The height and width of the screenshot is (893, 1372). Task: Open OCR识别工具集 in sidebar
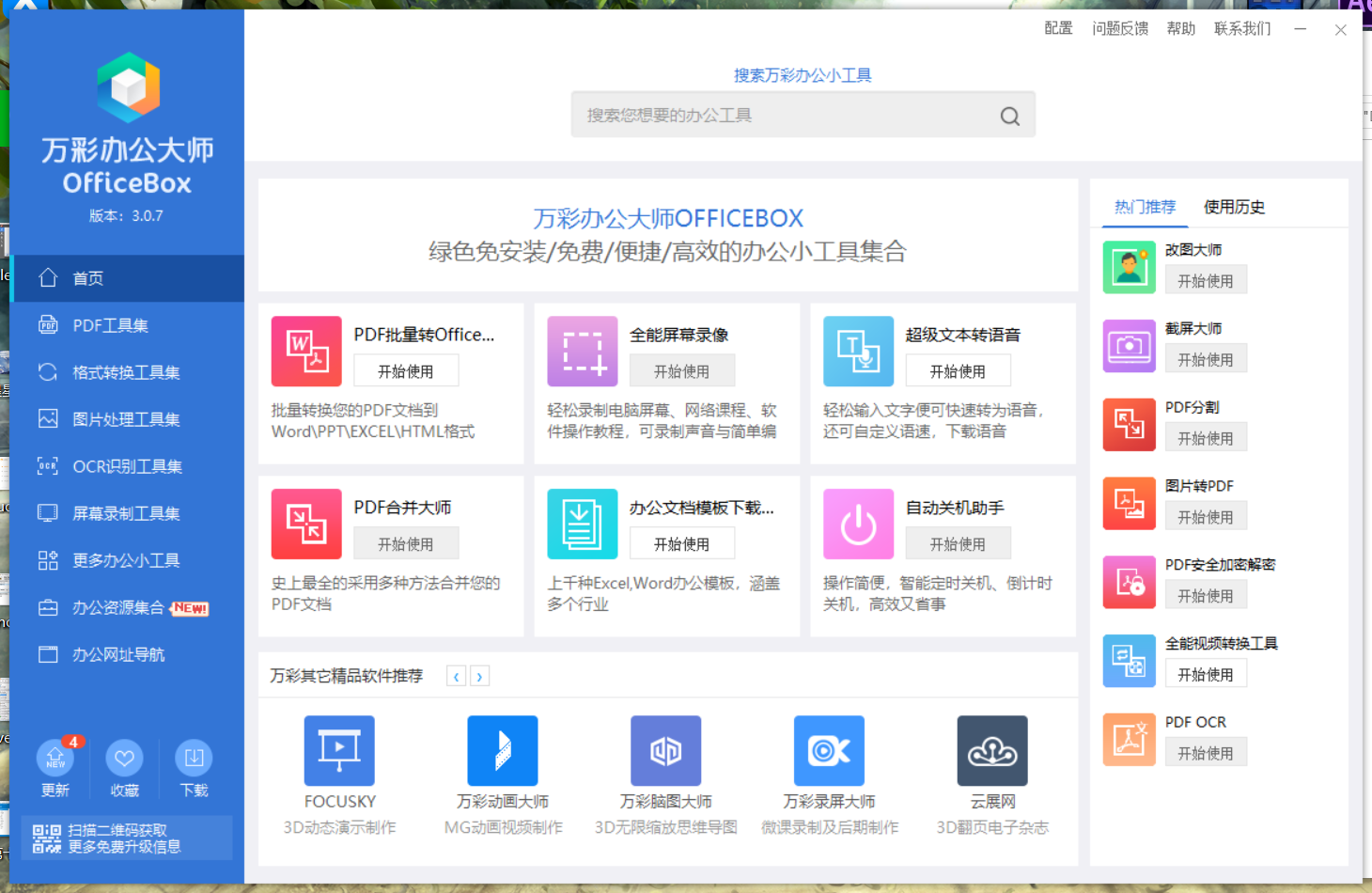click(x=127, y=466)
